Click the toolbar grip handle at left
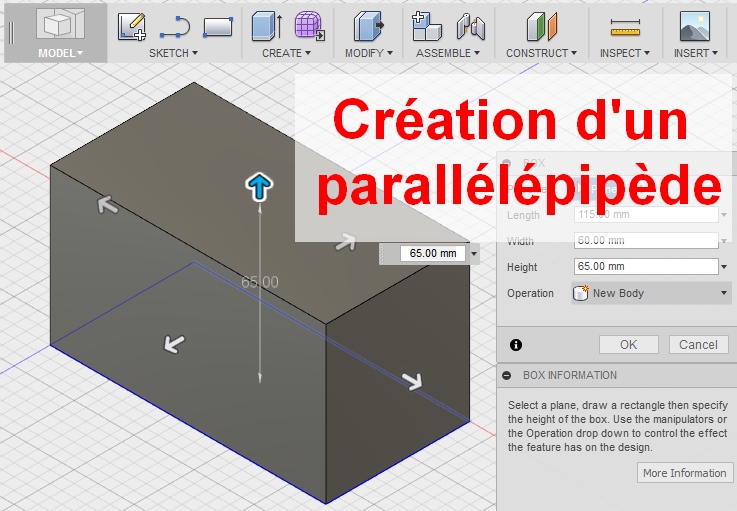The width and height of the screenshot is (737, 511). pos(11,33)
